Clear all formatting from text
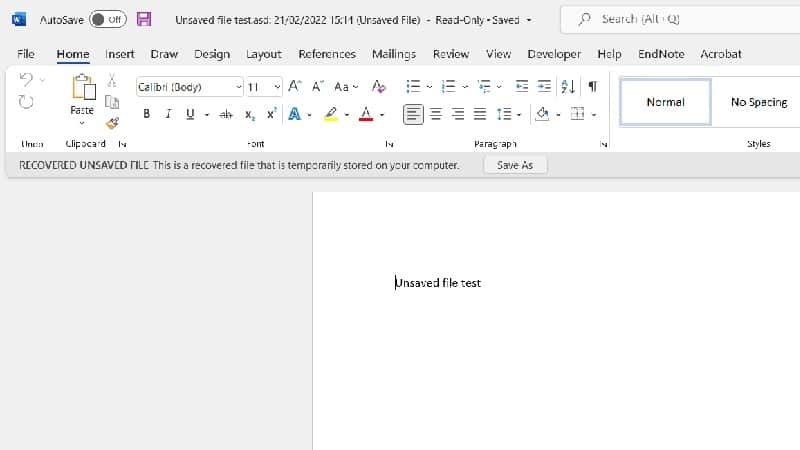 [378, 87]
